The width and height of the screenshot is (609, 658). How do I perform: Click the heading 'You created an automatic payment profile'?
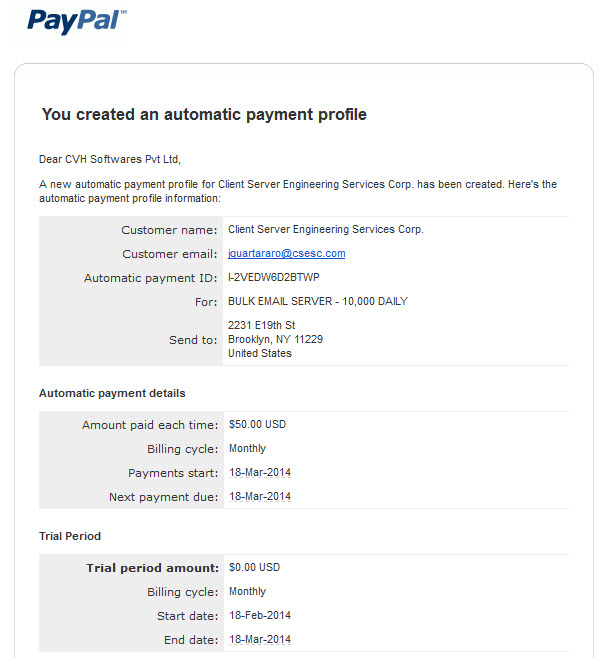tap(204, 115)
